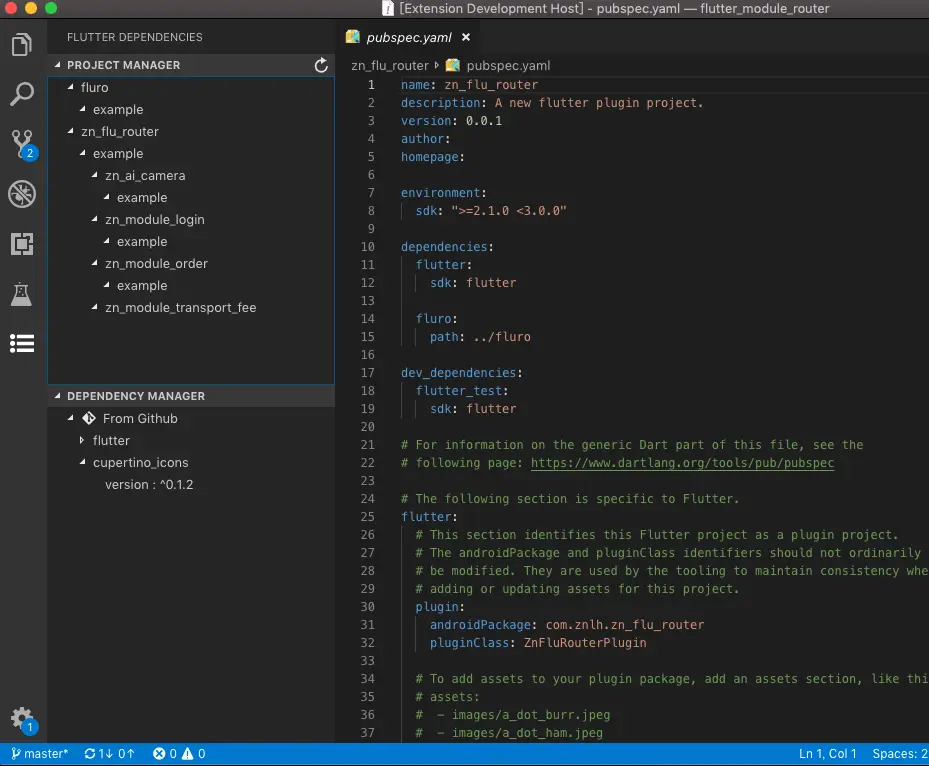Close the pubspec.yaml tab
Screen dimensions: 929x766
coord(466,37)
